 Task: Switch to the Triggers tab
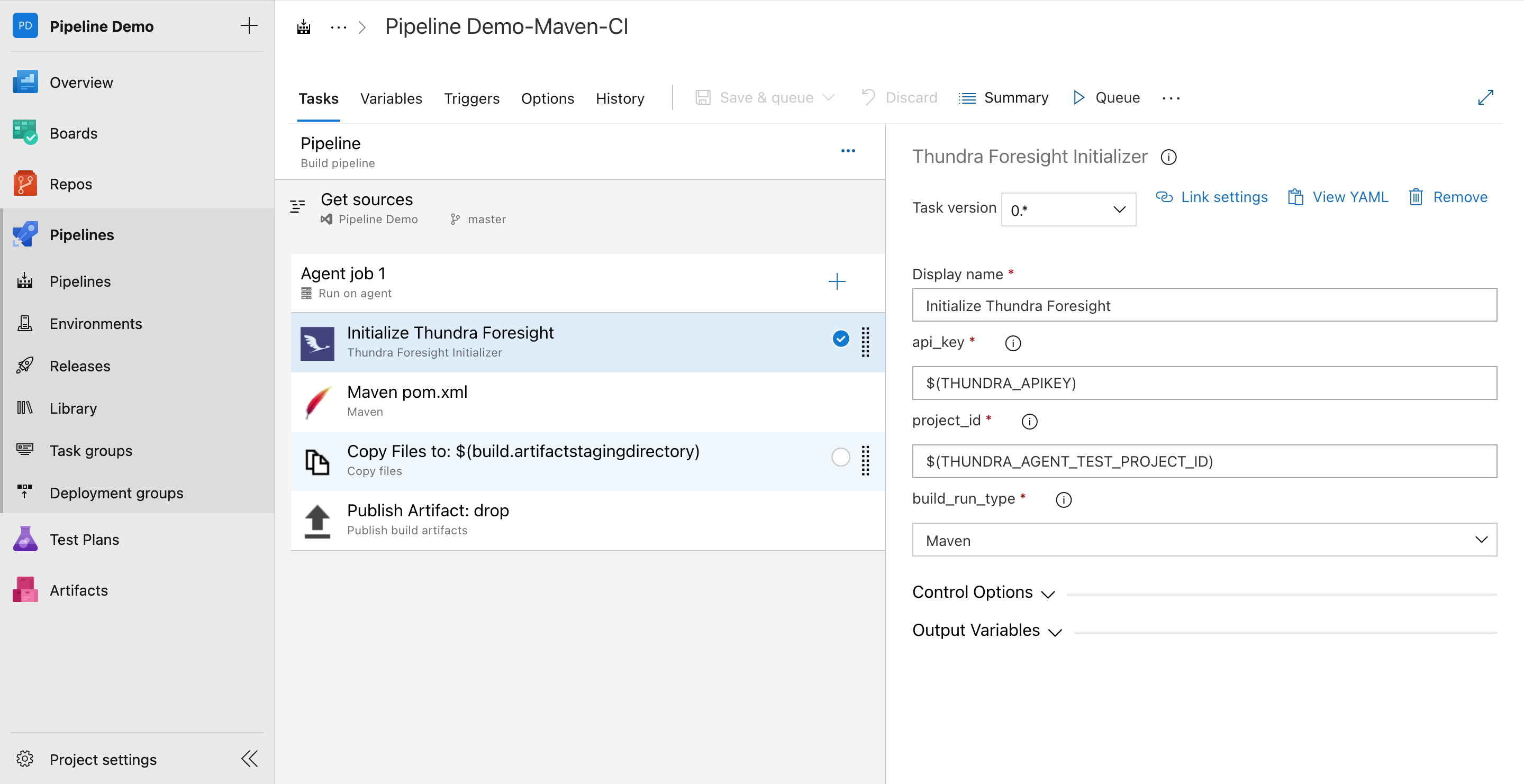pyautogui.click(x=471, y=98)
